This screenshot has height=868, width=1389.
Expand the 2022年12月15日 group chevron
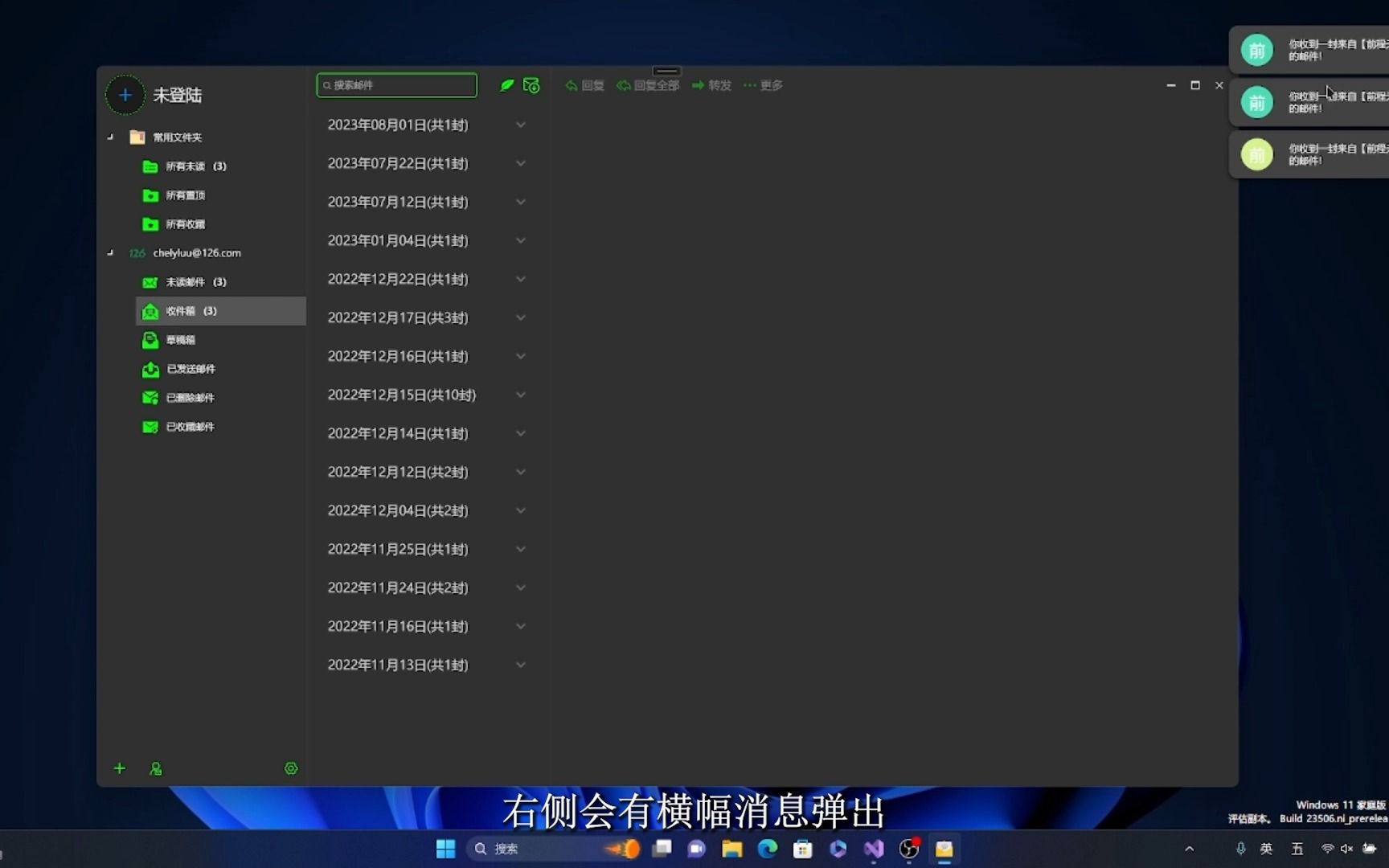pos(521,395)
